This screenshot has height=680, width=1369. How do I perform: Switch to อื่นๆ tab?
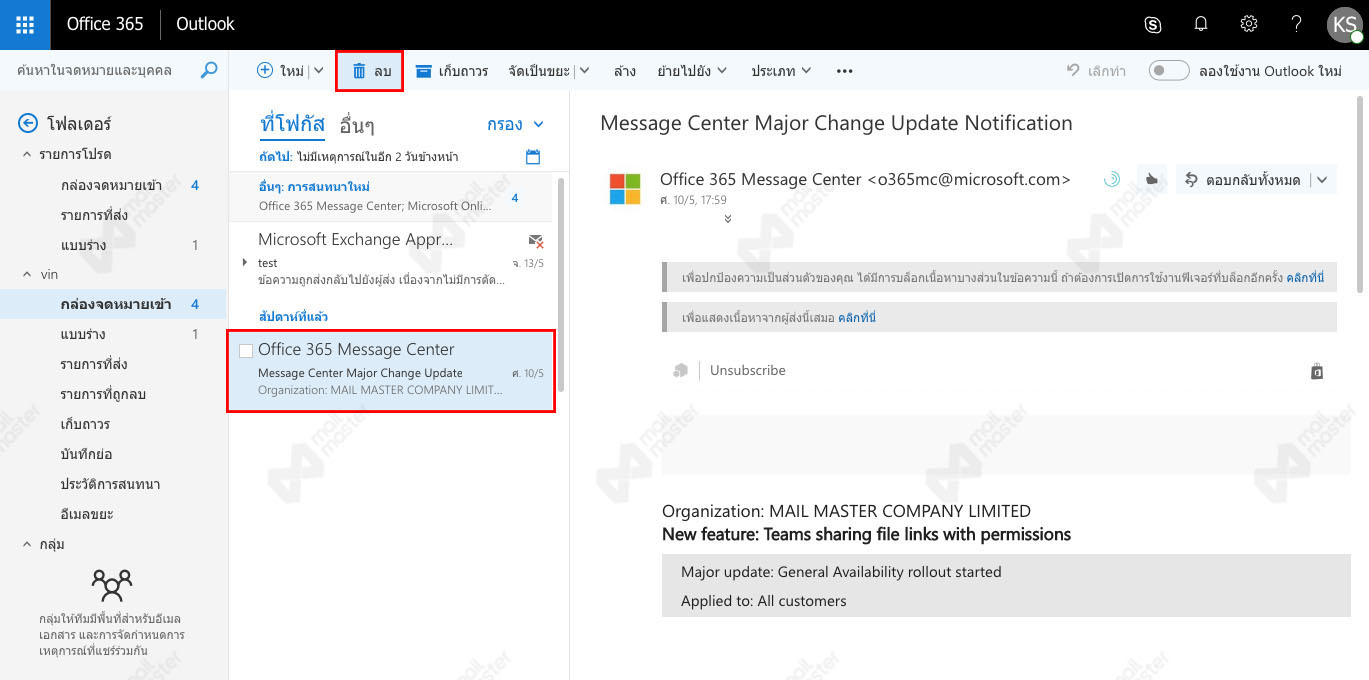point(357,125)
